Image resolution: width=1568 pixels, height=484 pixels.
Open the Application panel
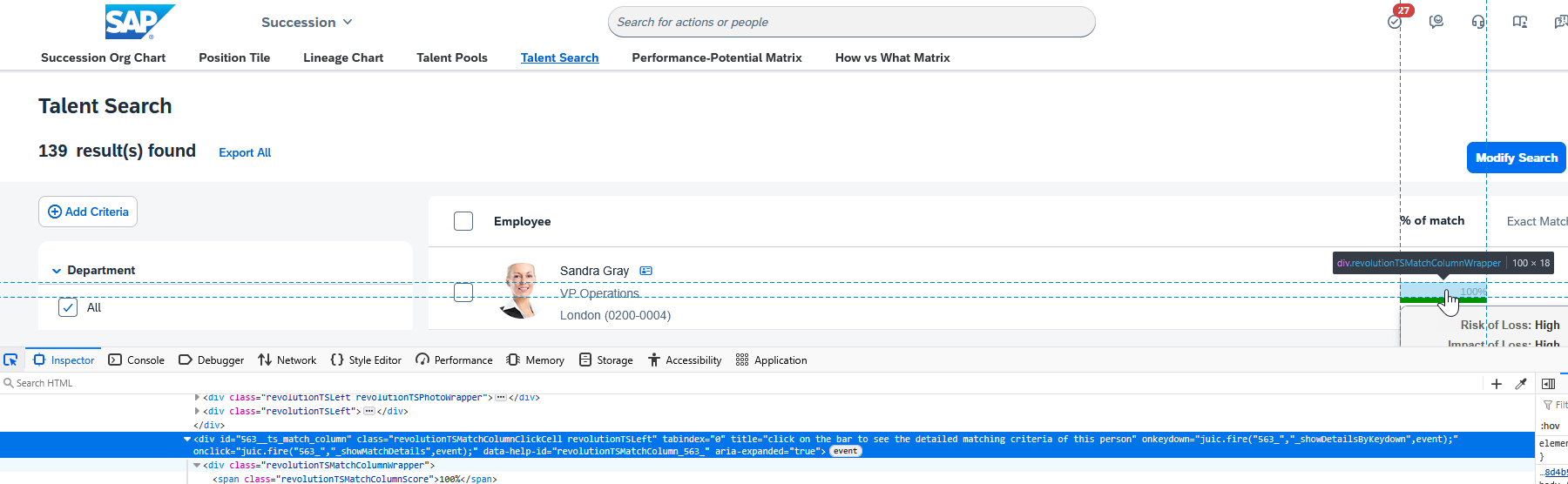point(772,360)
